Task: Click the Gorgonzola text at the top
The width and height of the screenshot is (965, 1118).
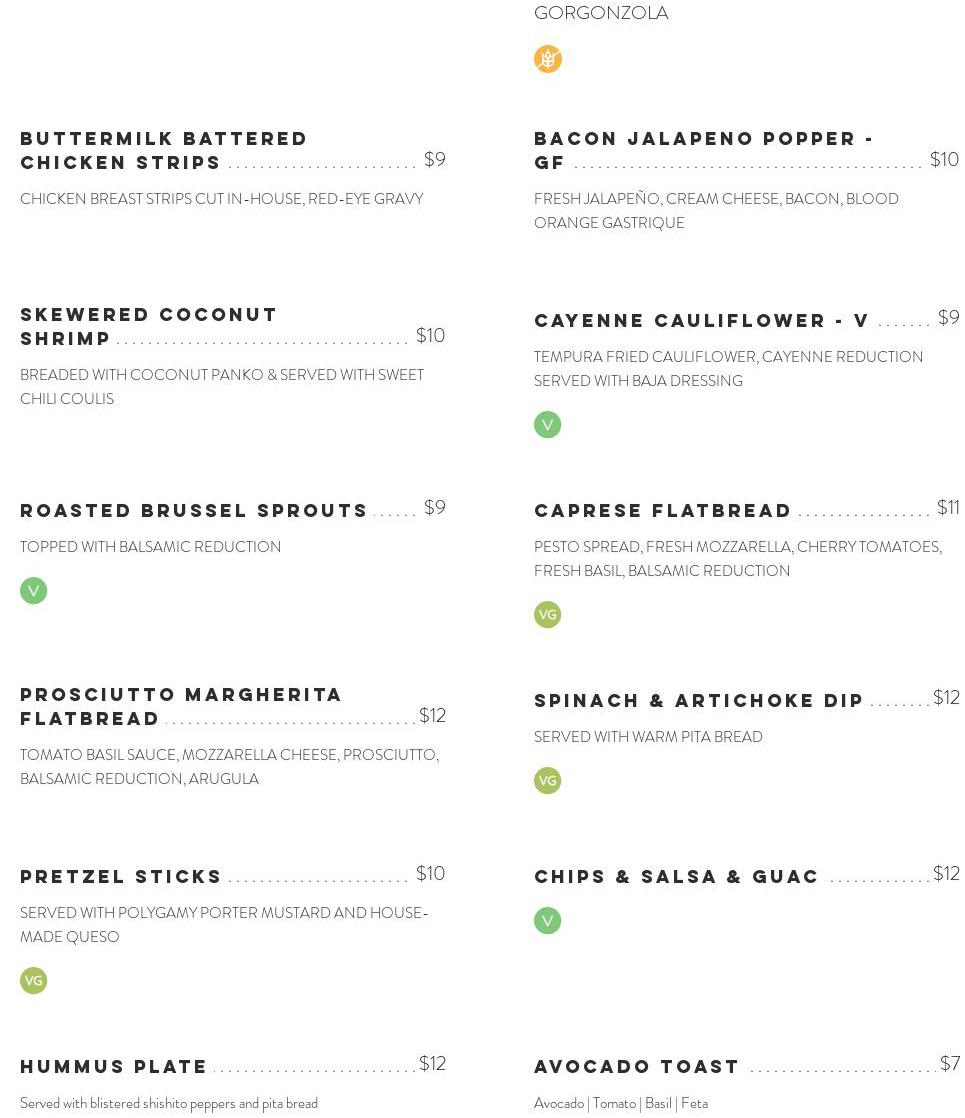Action: click(601, 13)
